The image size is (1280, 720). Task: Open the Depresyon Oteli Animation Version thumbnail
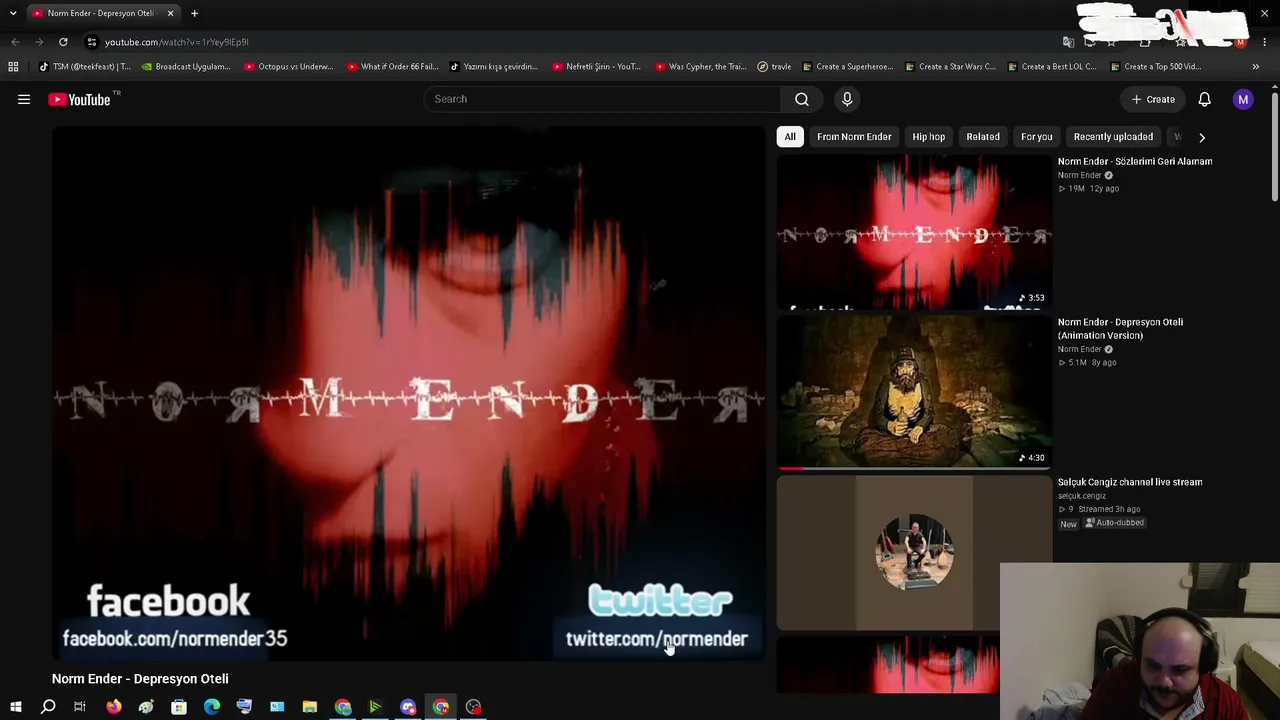pos(914,392)
